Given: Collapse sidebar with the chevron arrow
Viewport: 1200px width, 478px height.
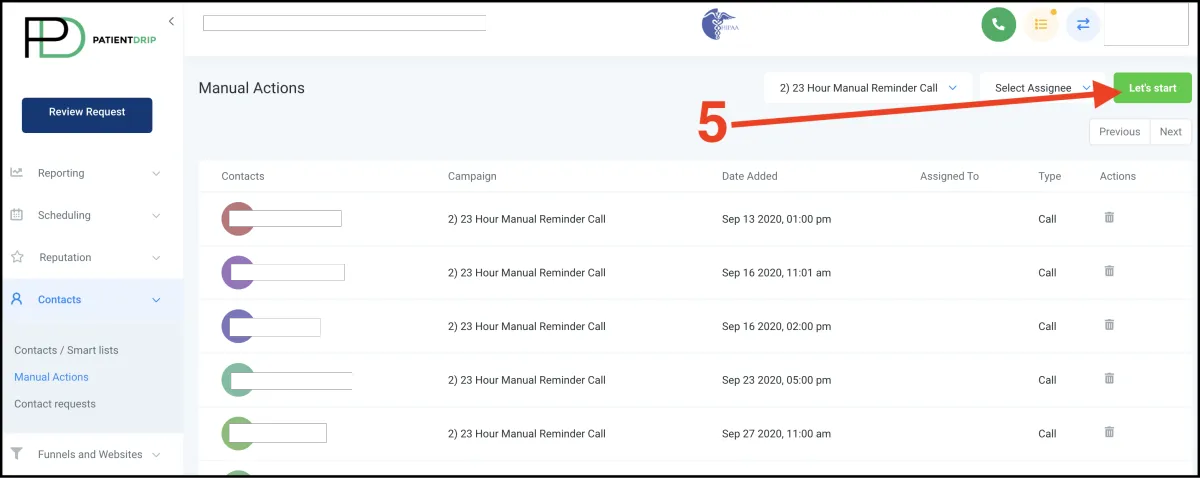Looking at the screenshot, I should point(171,21).
